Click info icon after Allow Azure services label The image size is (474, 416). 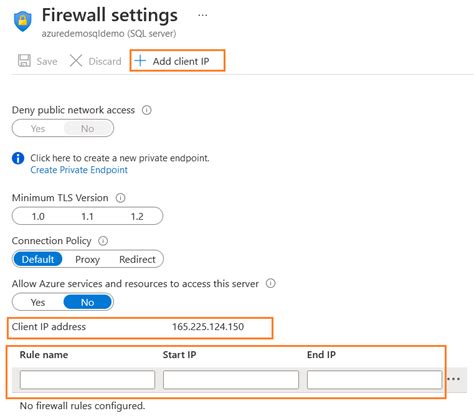tap(271, 284)
